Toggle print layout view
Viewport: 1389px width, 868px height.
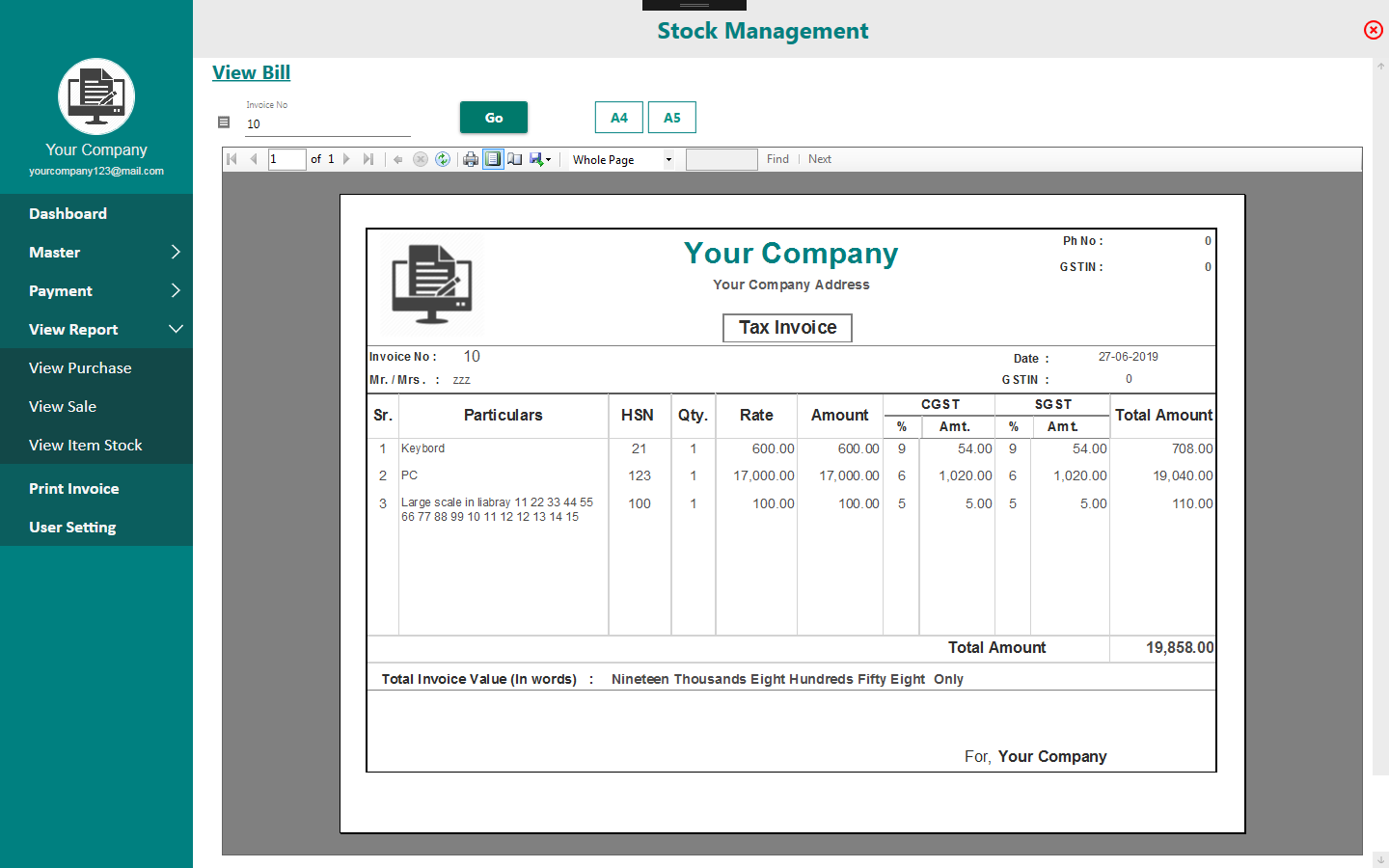[493, 159]
